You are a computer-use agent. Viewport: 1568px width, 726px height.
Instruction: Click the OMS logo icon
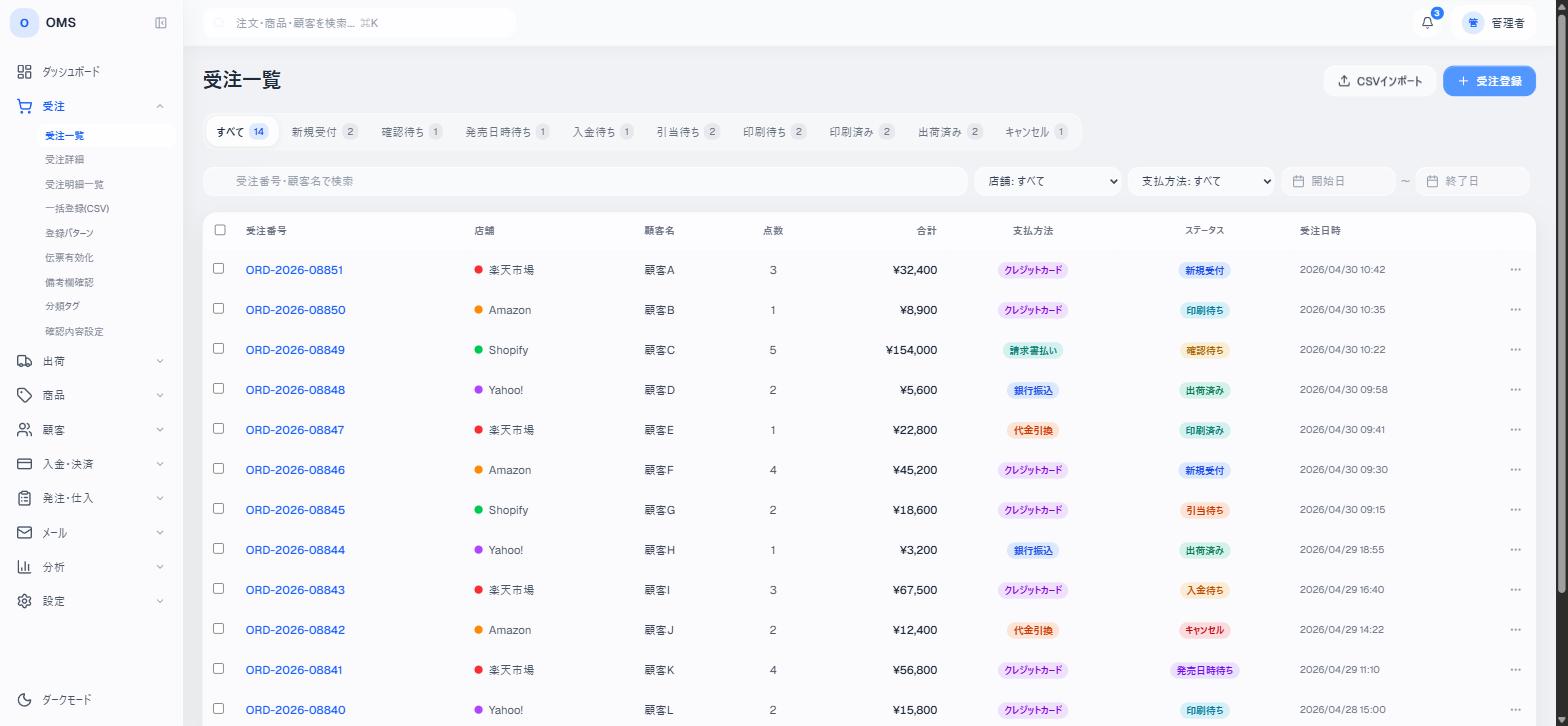tap(24, 23)
